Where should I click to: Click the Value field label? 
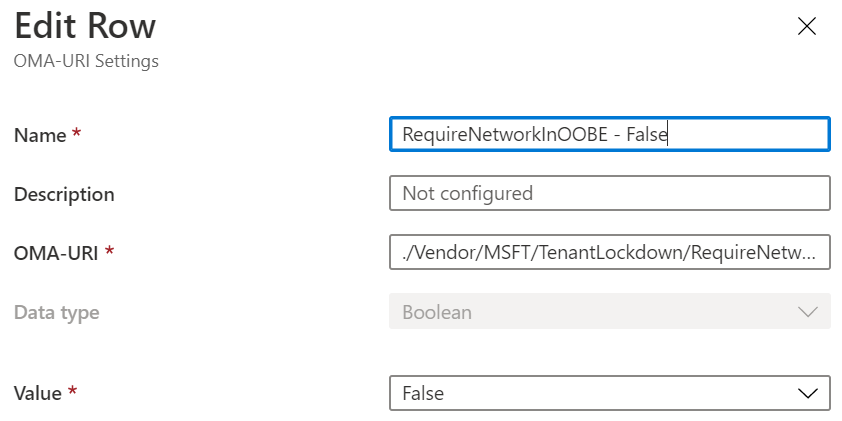38,393
